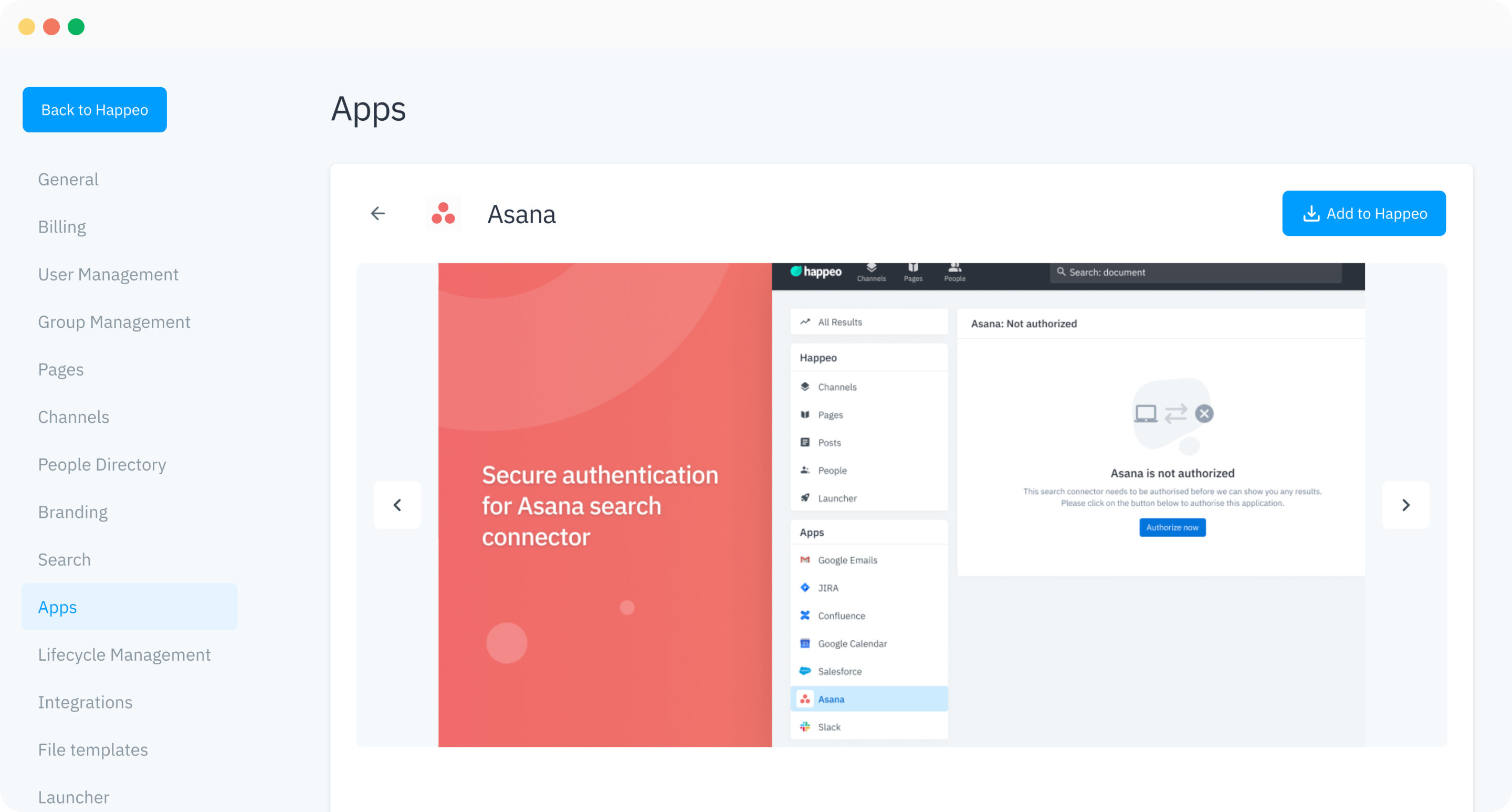Click the Search: document field
The image size is (1512, 812).
(1195, 273)
